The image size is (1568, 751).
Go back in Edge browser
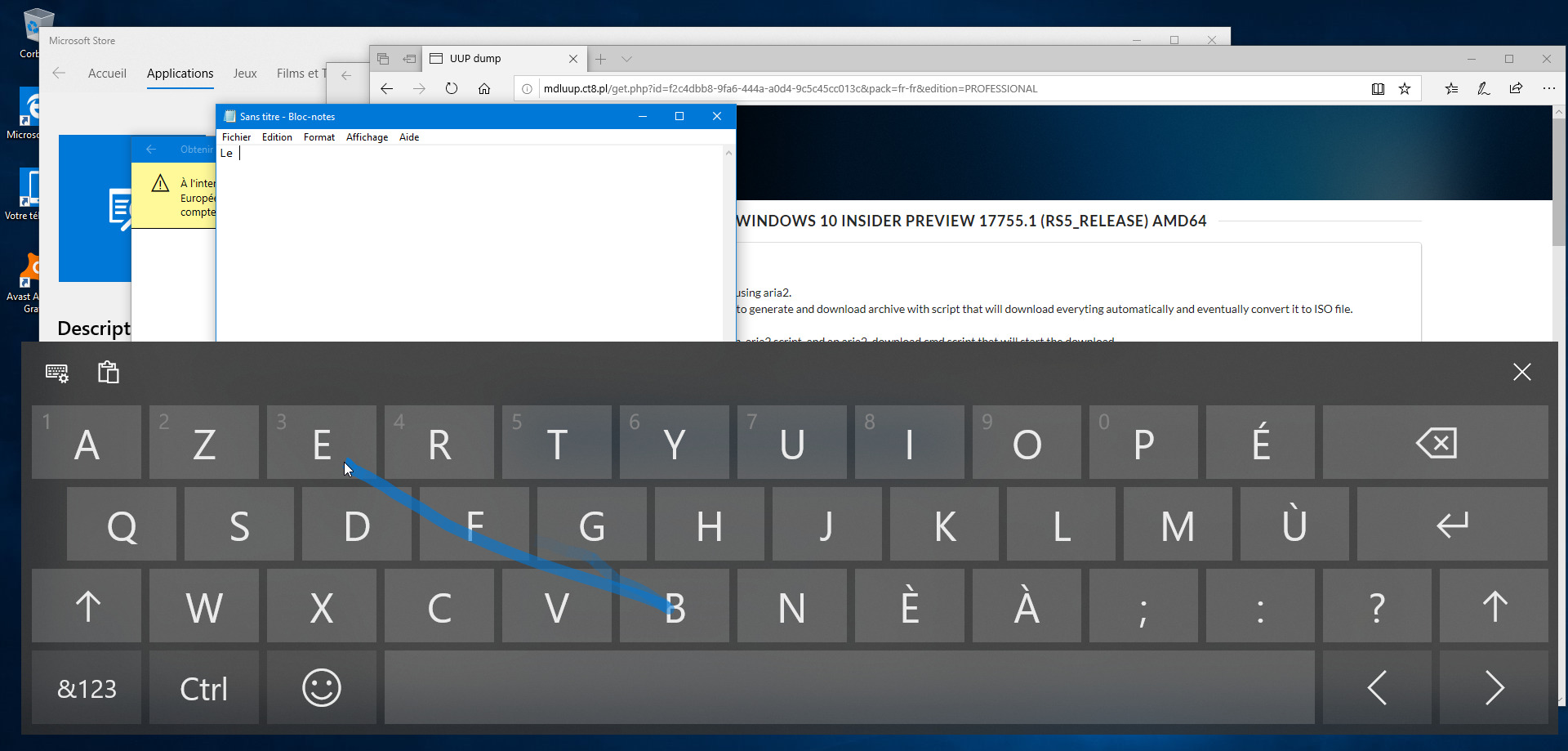click(386, 88)
